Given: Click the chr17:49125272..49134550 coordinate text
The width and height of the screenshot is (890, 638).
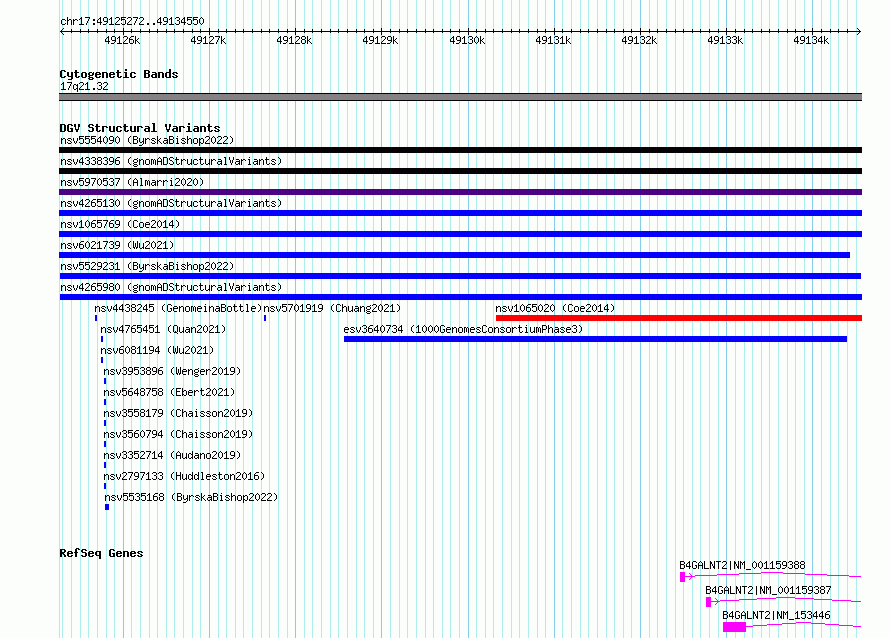Looking at the screenshot, I should [x=132, y=21].
